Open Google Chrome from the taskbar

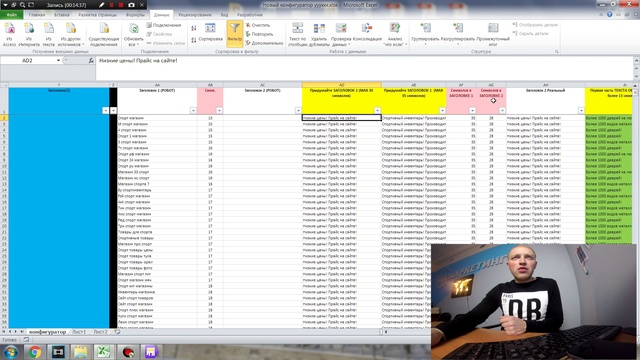(35, 352)
